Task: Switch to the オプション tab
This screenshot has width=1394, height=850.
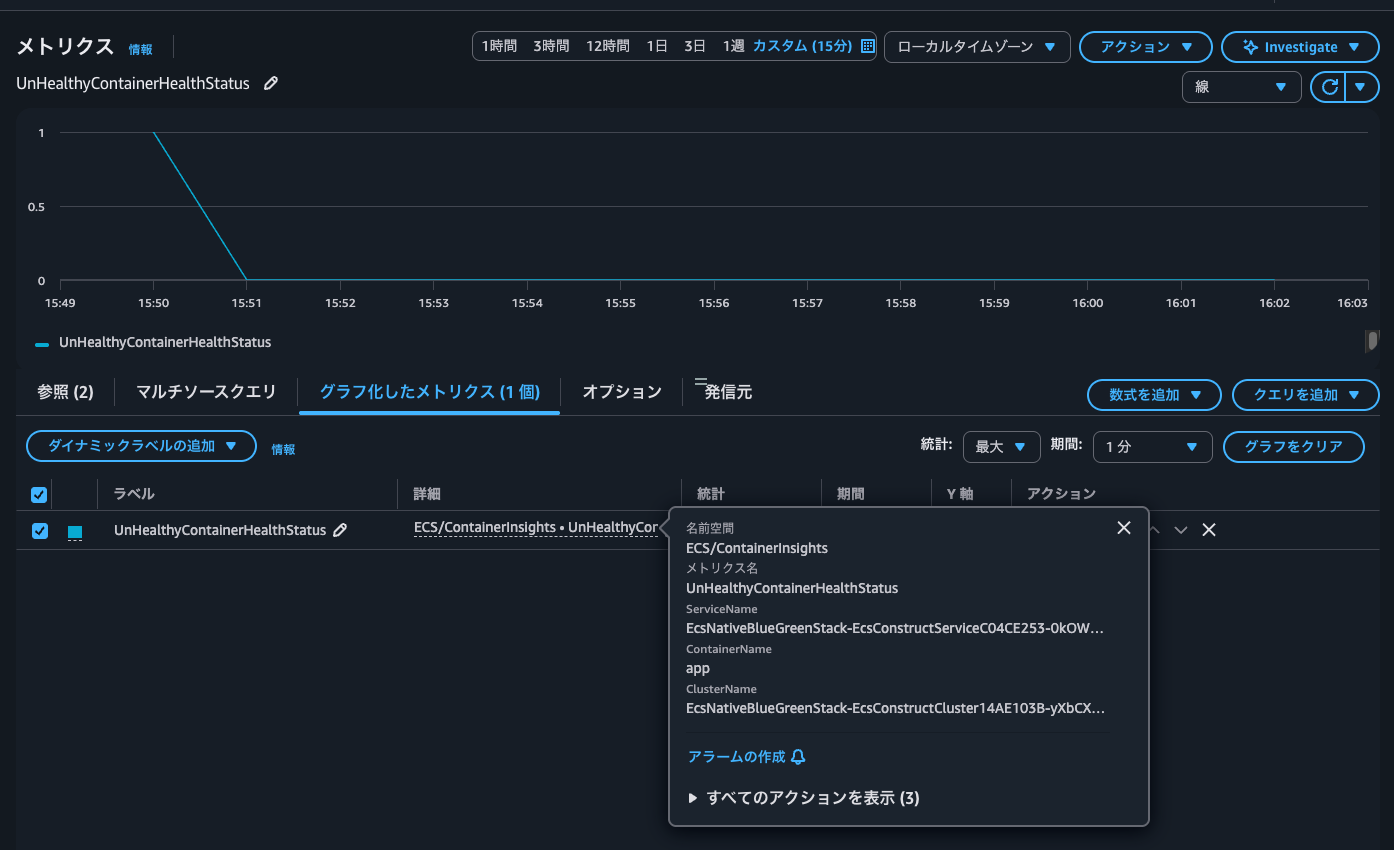Action: tap(622, 392)
